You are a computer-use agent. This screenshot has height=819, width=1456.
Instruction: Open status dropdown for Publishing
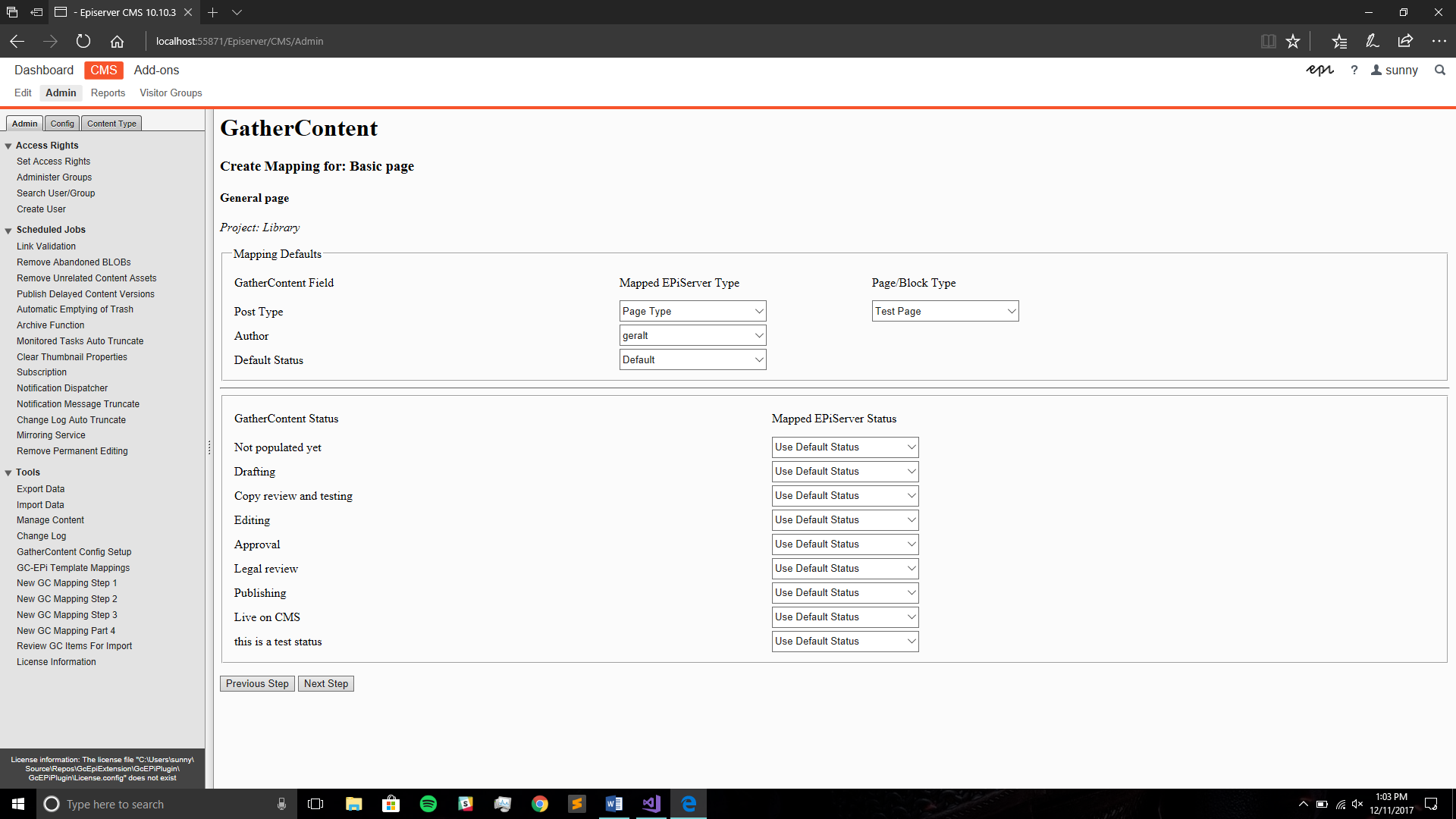(x=845, y=592)
